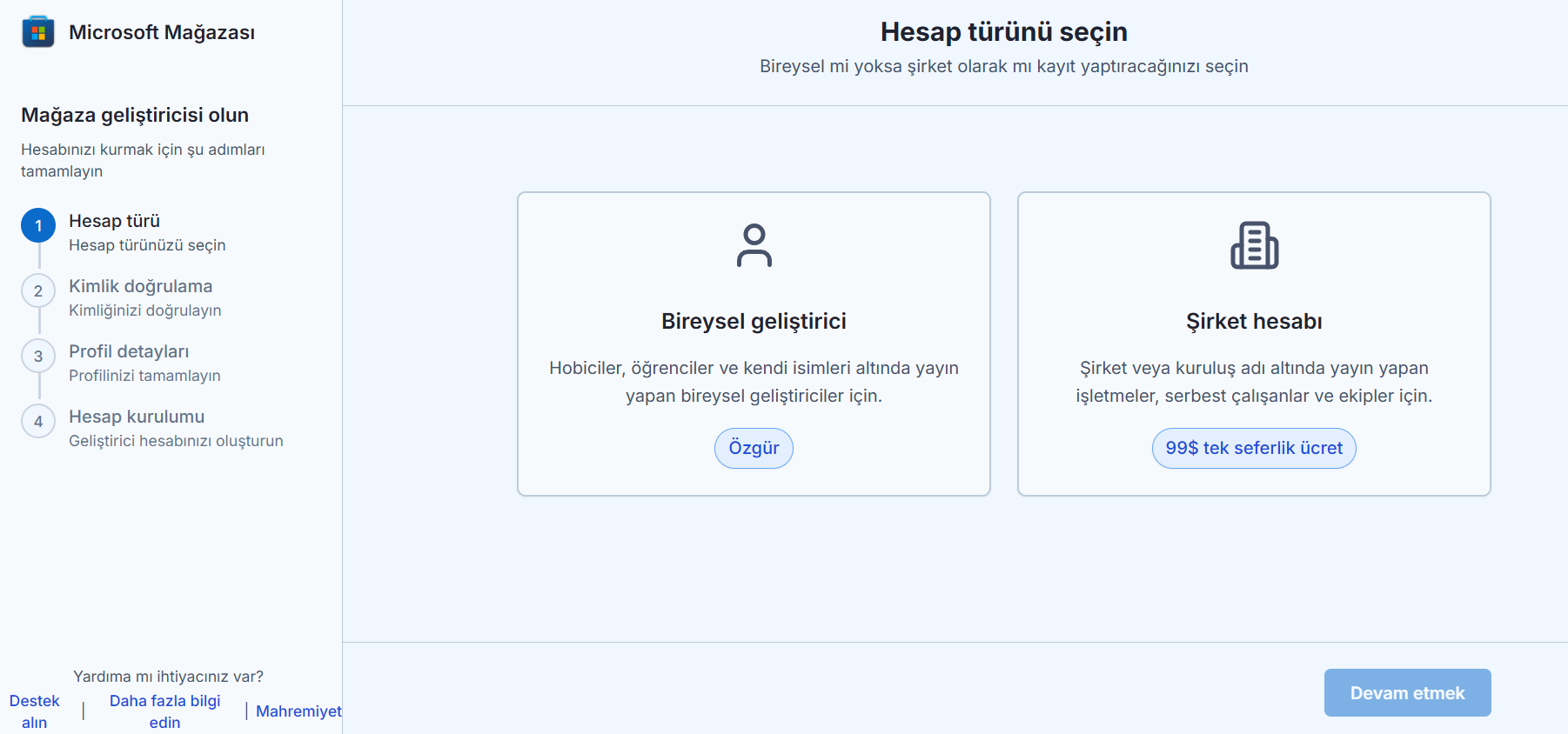Choose the Bireysel geliştirici account card
The height and width of the screenshot is (734, 1568).
pos(754,344)
